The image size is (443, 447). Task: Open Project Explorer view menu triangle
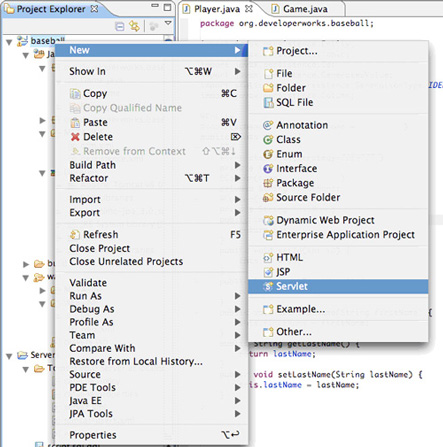point(168,23)
